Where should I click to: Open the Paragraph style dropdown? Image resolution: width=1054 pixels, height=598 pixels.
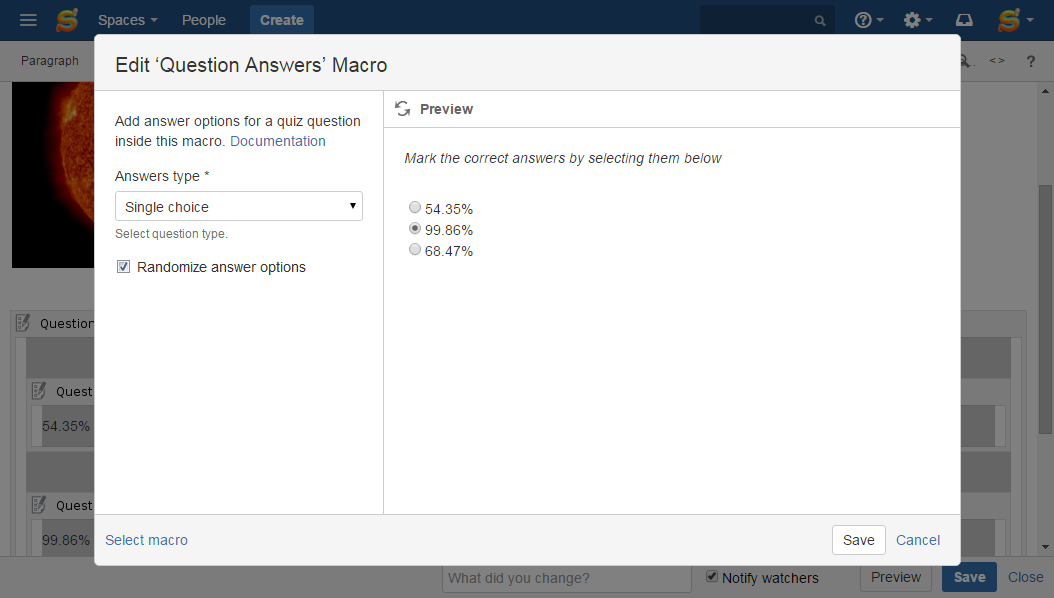click(x=50, y=60)
